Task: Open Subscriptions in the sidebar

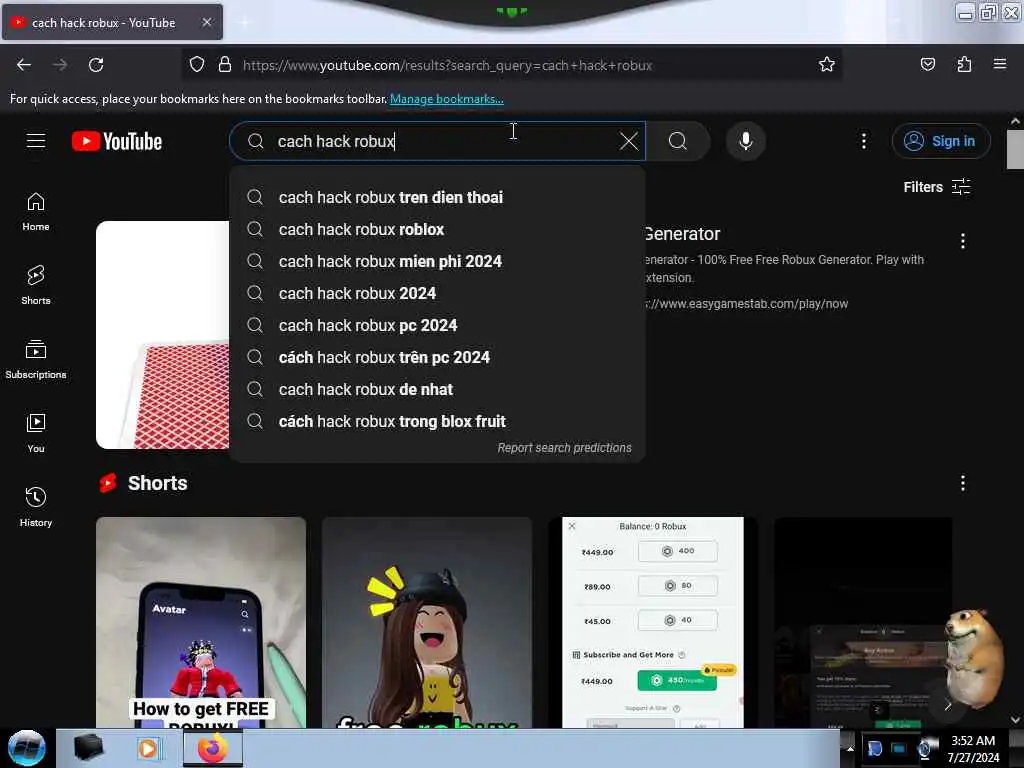Action: pyautogui.click(x=36, y=359)
